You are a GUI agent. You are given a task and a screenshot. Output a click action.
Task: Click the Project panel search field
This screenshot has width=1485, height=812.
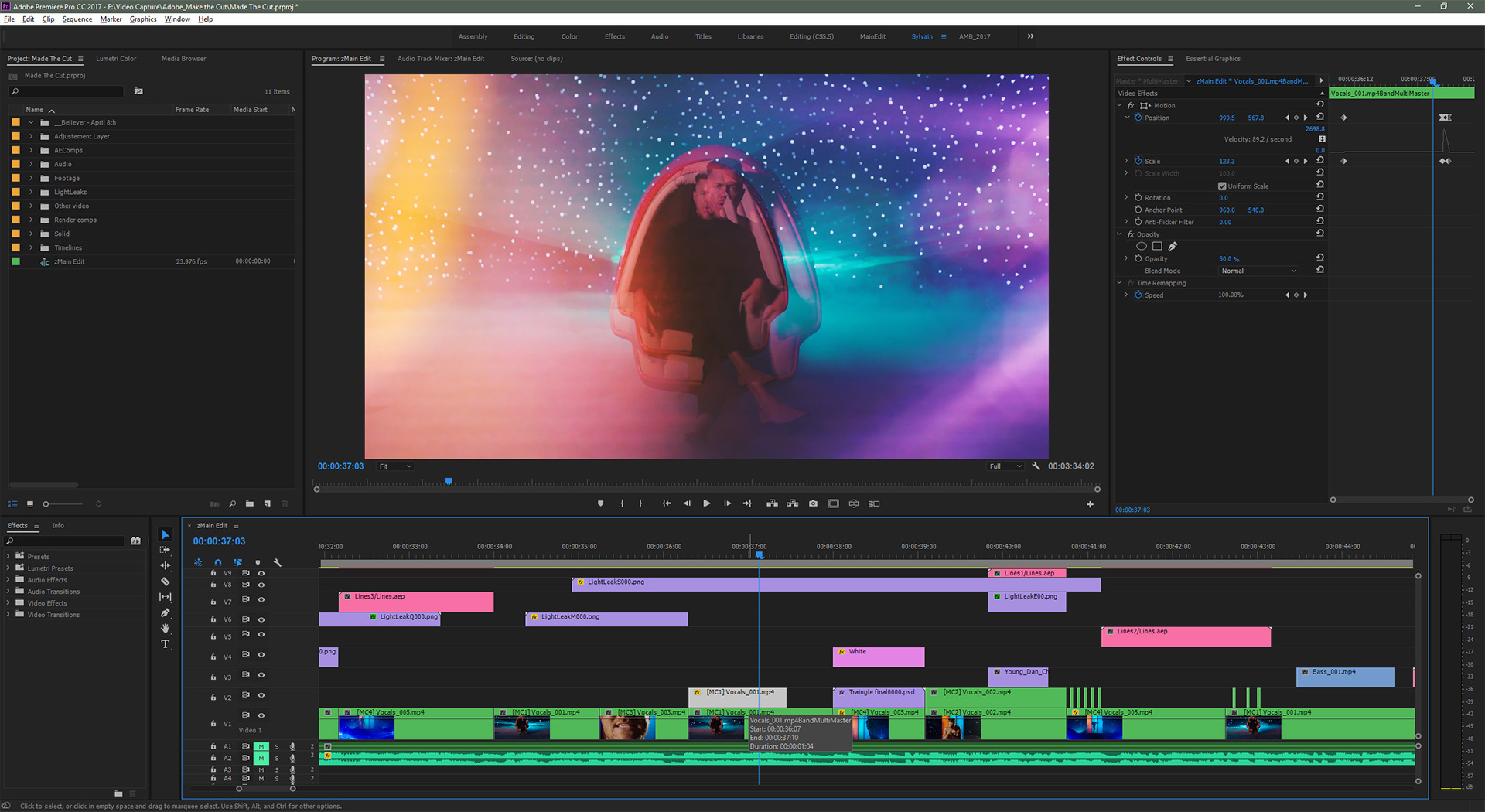(66, 91)
